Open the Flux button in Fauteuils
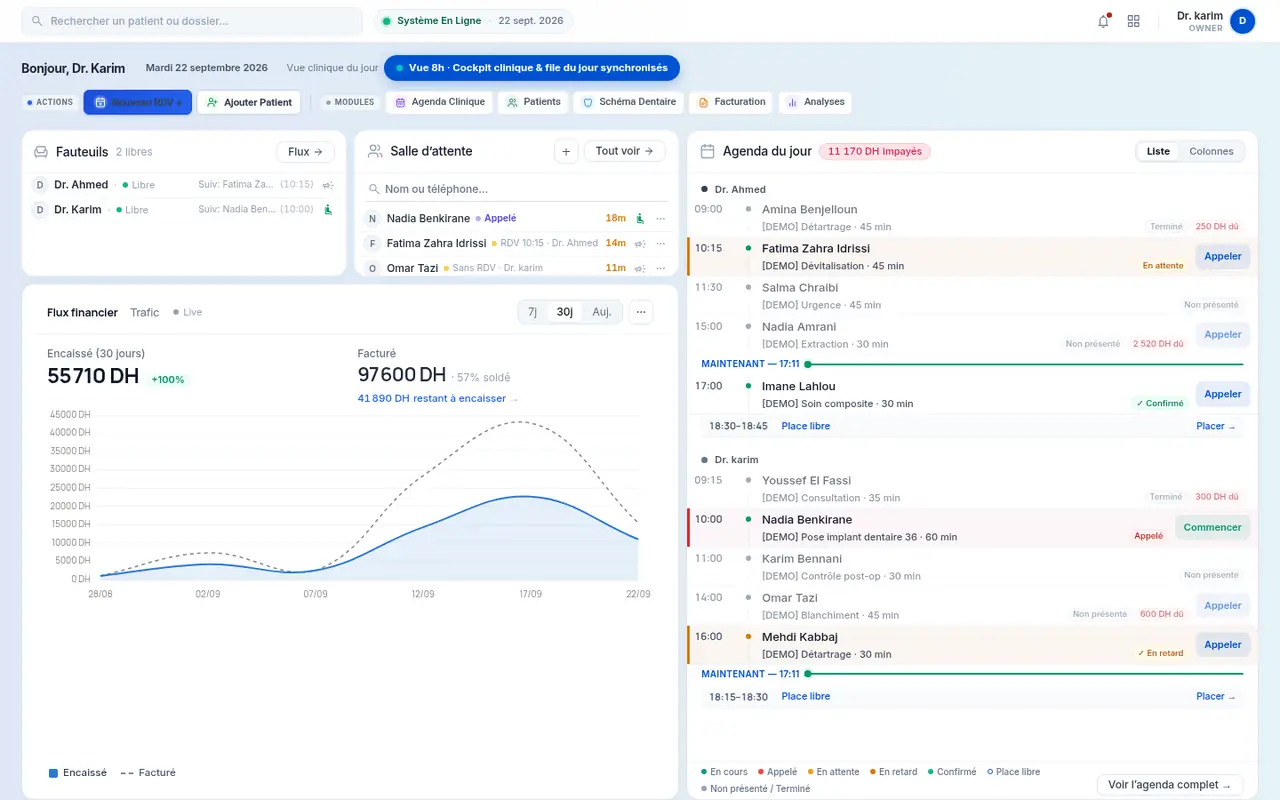The image size is (1280, 800). (x=305, y=152)
